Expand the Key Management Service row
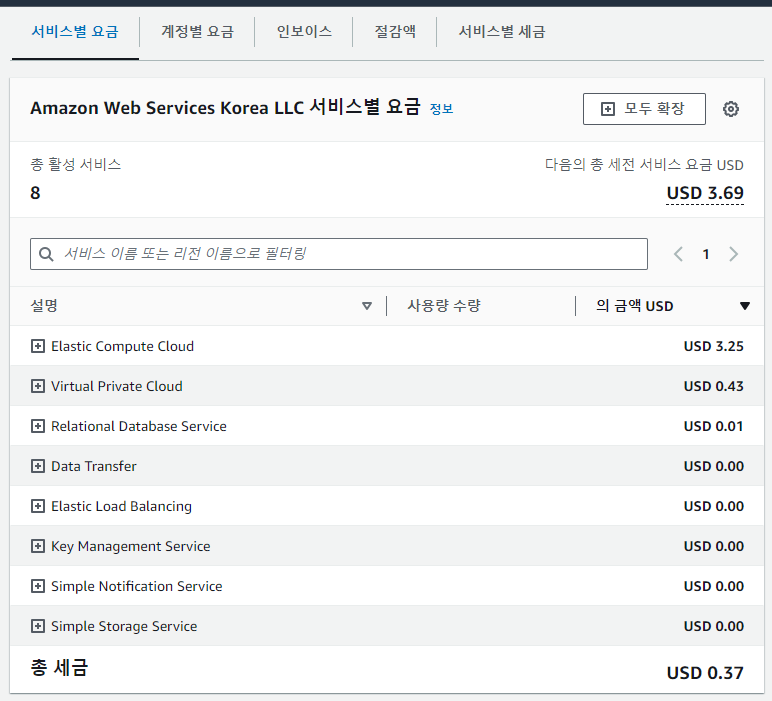Image resolution: width=772 pixels, height=701 pixels. 38,546
